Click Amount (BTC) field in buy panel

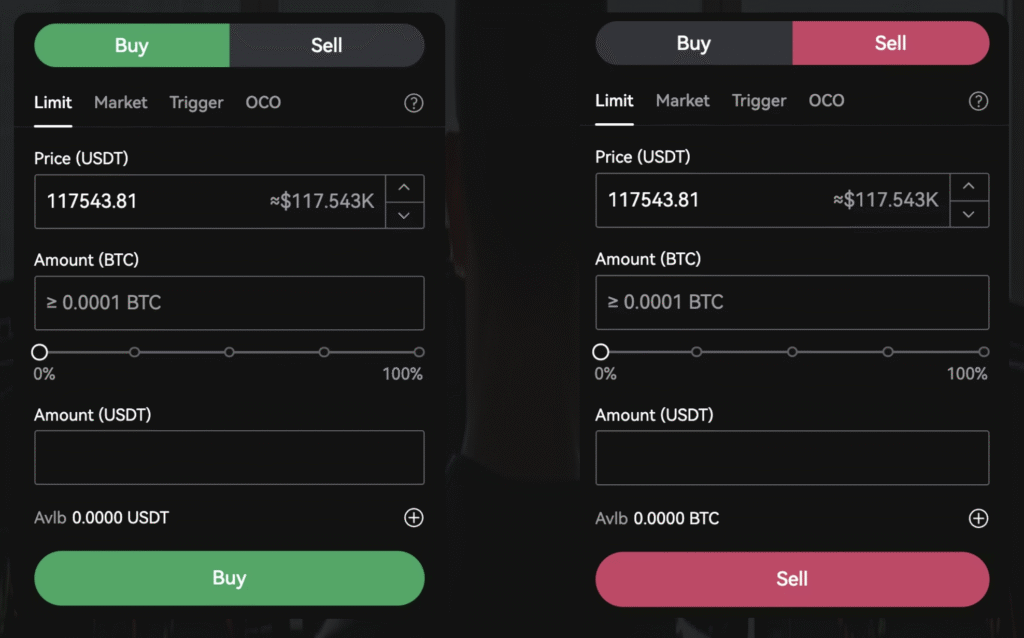[229, 303]
